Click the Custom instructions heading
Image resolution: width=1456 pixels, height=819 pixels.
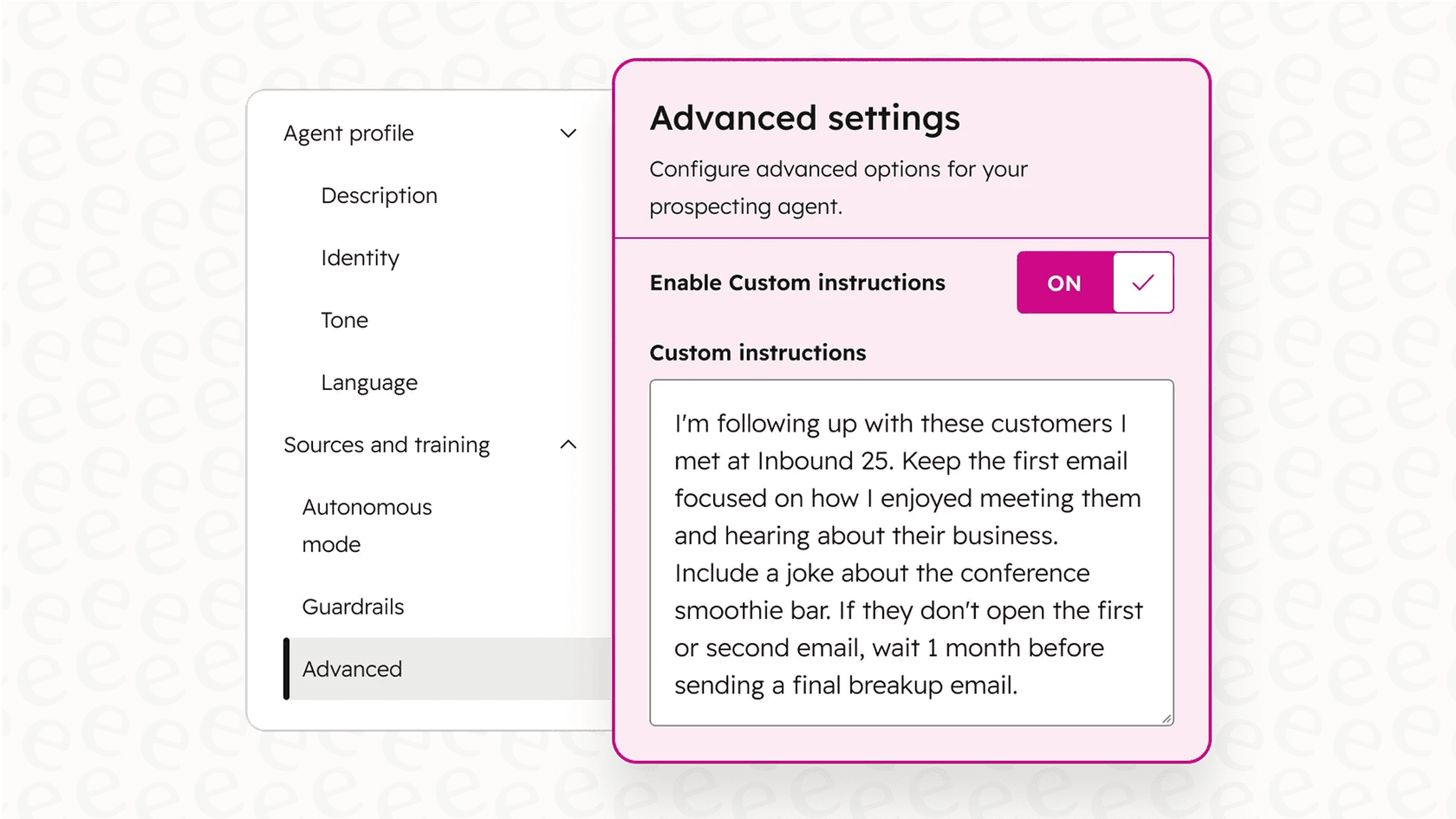pos(757,353)
